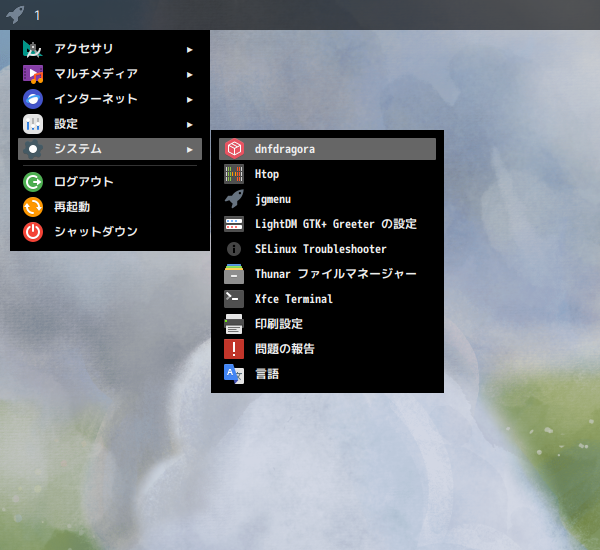Viewport: 600px width, 550px height.
Task: Open the アクセサリ menu entry
Action: pyautogui.click(x=110, y=49)
